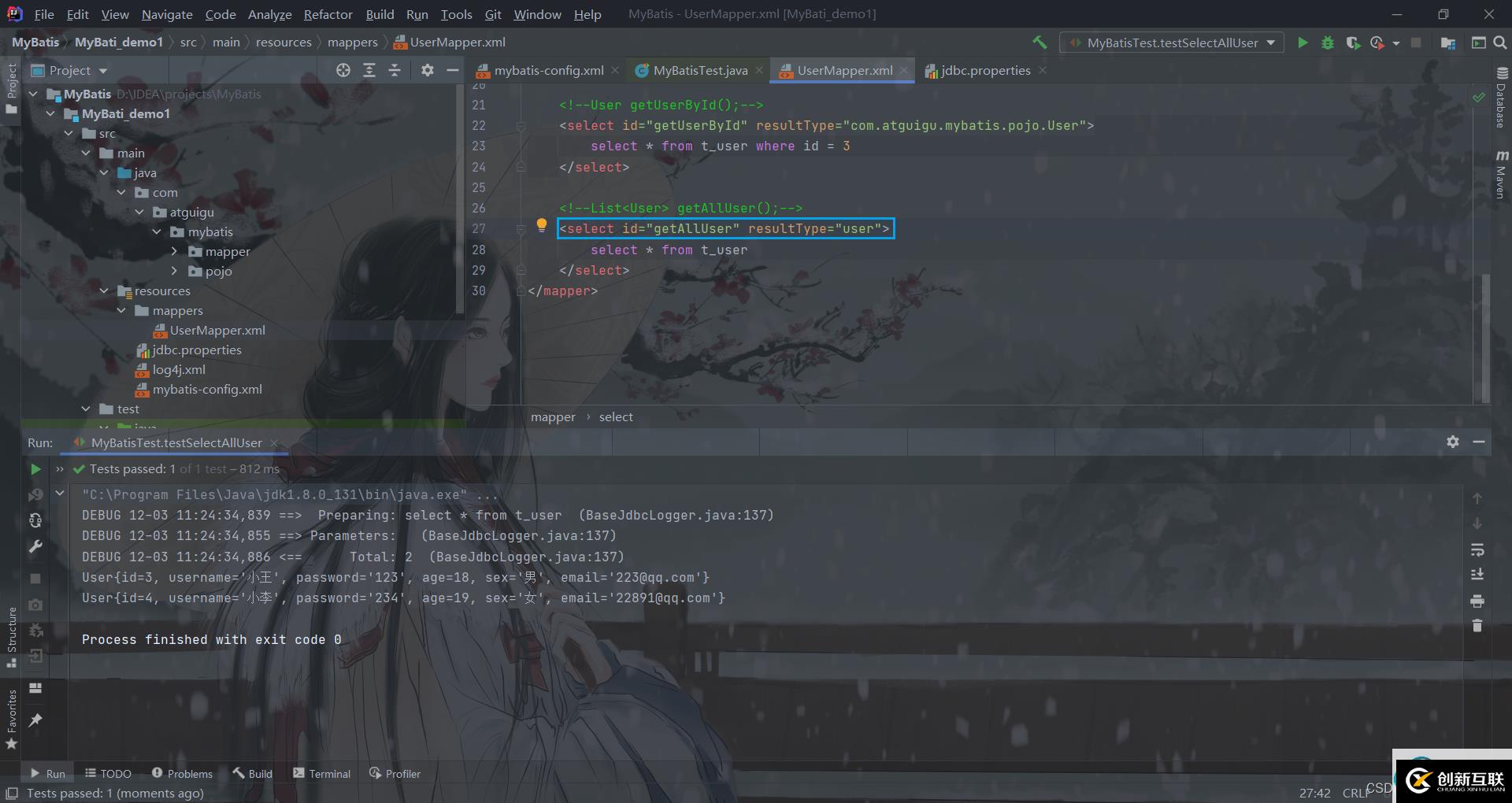
Task: Toggle auto-test icon in Run panel
Action: (x=35, y=520)
